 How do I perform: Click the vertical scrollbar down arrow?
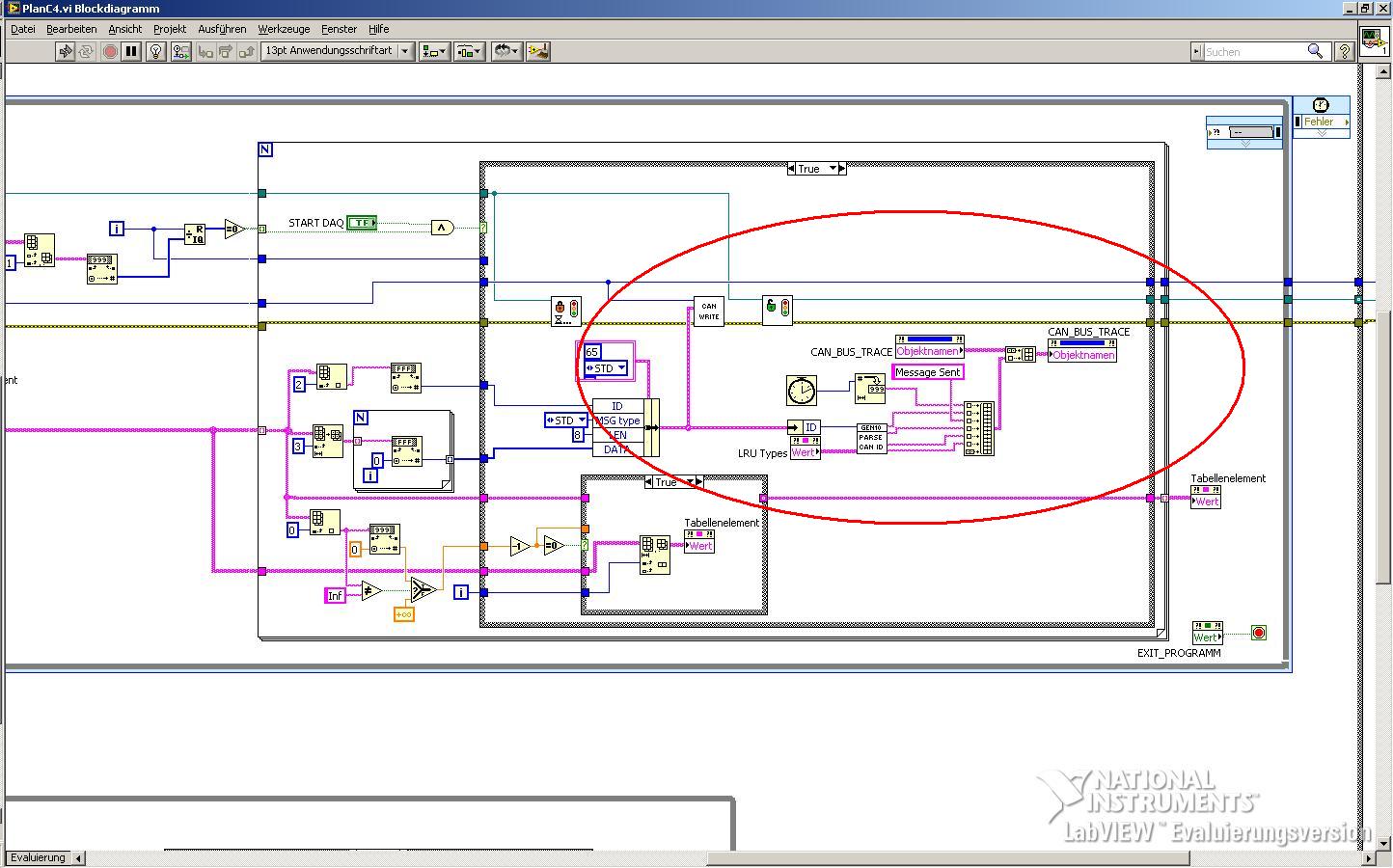click(x=1384, y=842)
